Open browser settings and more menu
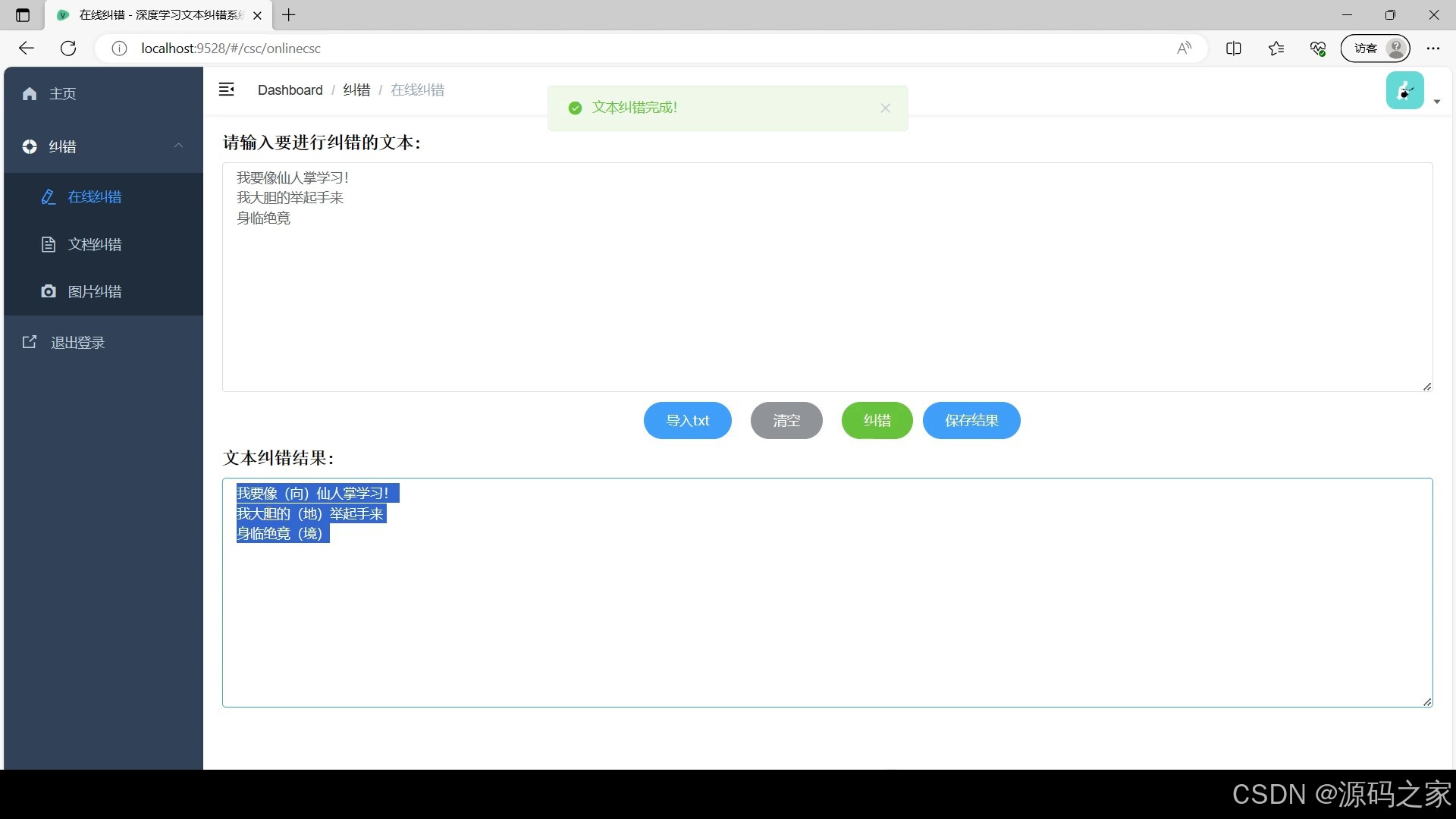 (x=1432, y=48)
